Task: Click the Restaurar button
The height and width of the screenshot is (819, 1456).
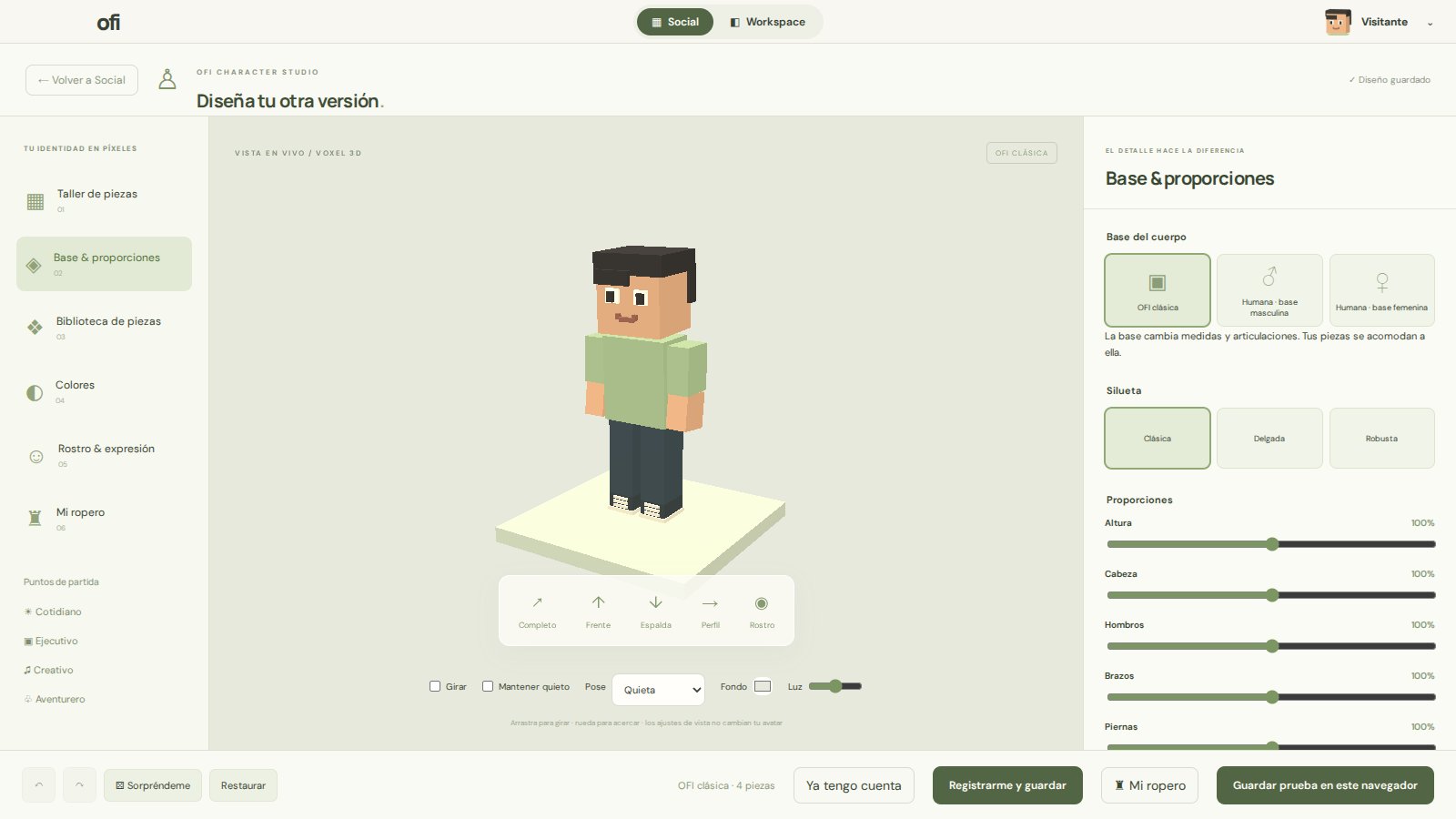Action: (243, 785)
